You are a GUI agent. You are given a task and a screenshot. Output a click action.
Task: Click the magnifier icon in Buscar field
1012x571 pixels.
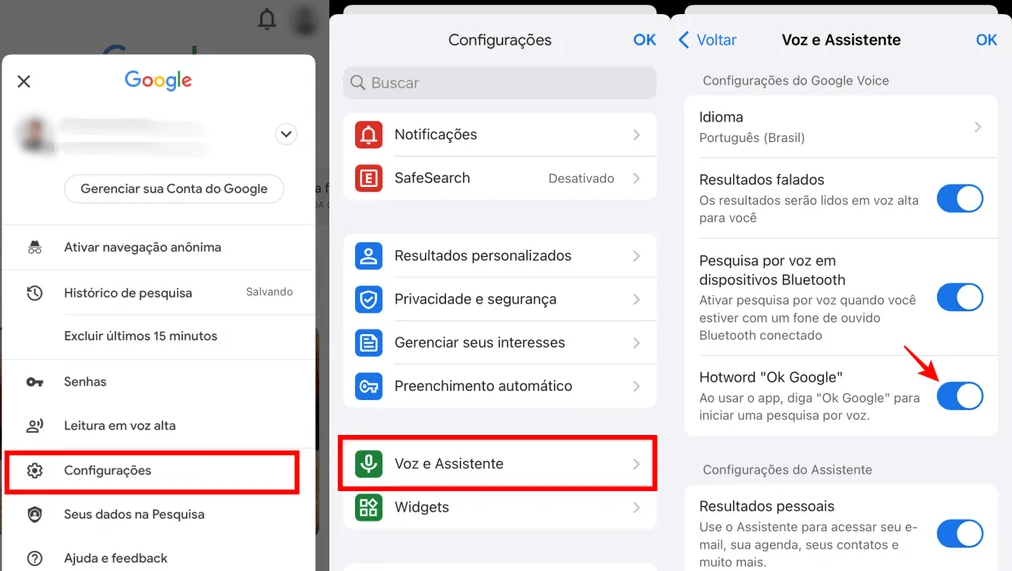point(358,83)
